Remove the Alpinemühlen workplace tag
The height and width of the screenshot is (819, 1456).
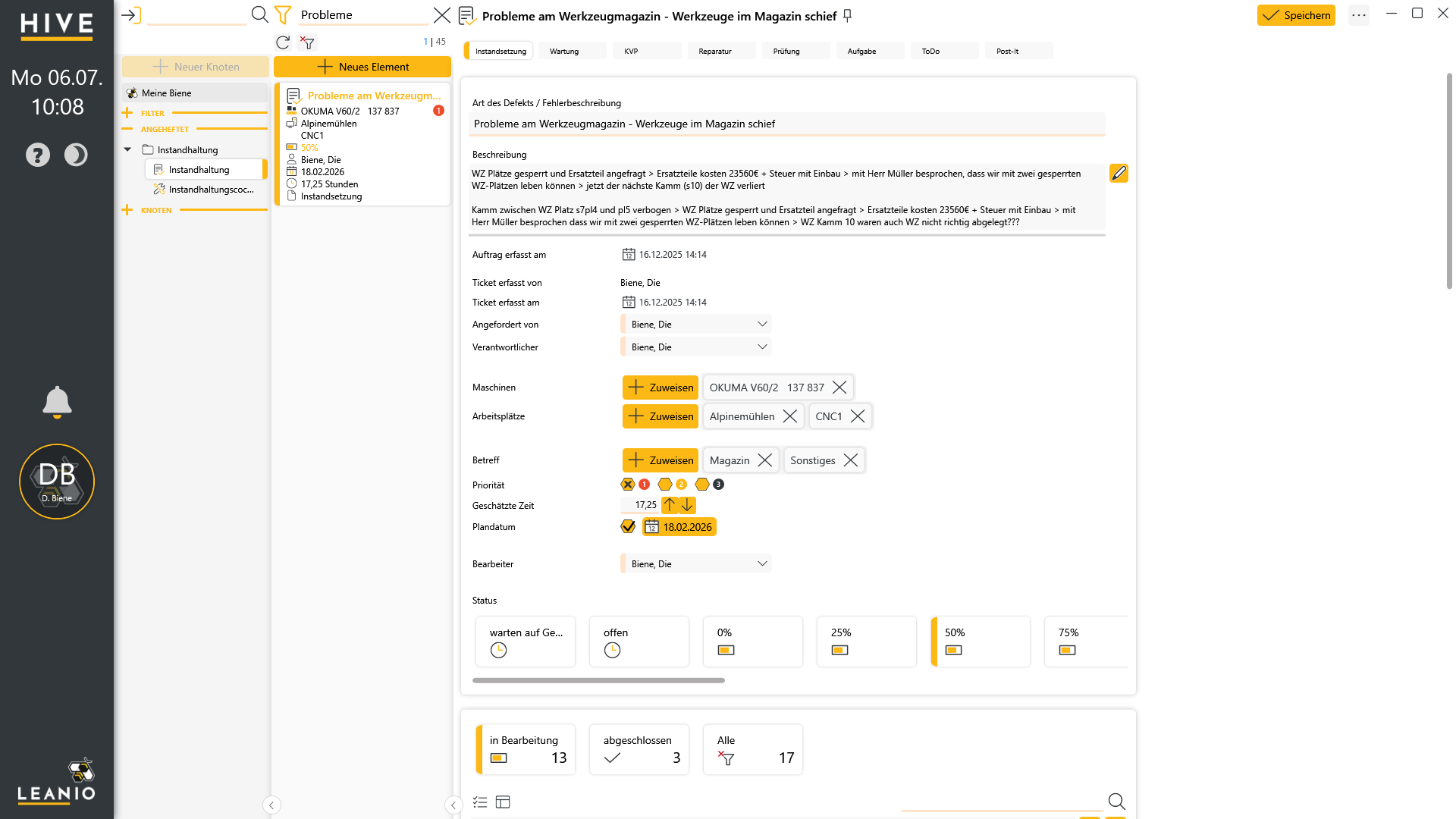790,416
